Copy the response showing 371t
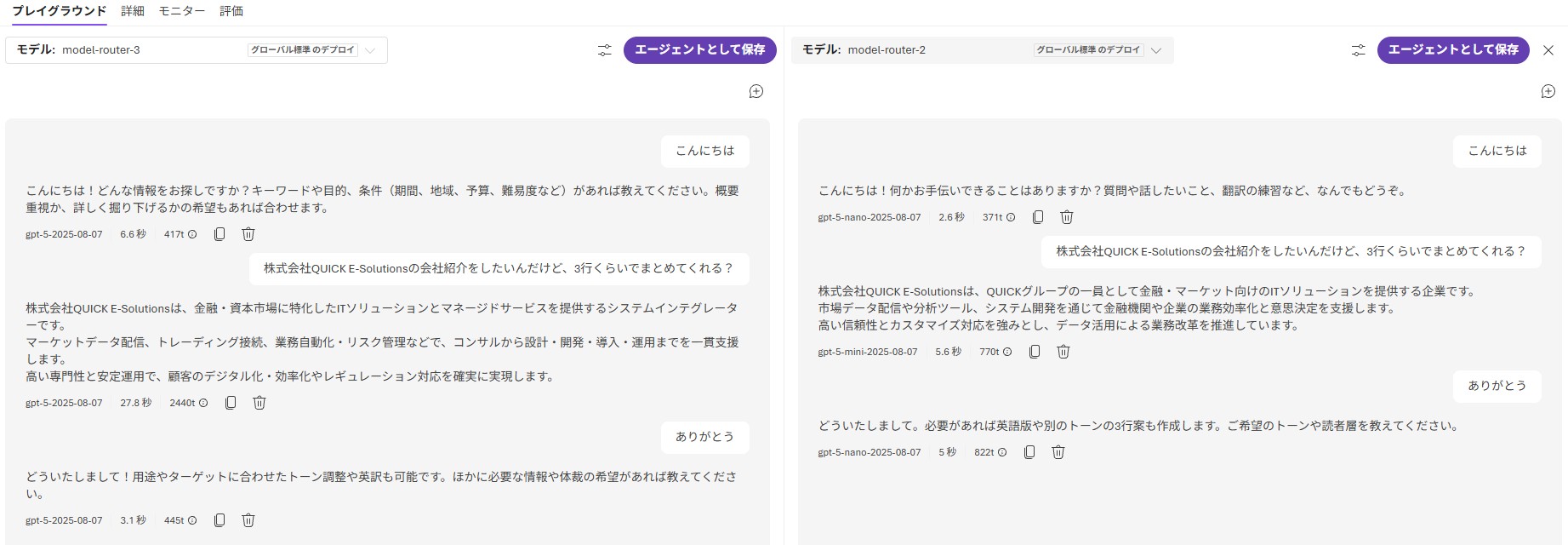 click(x=1038, y=217)
